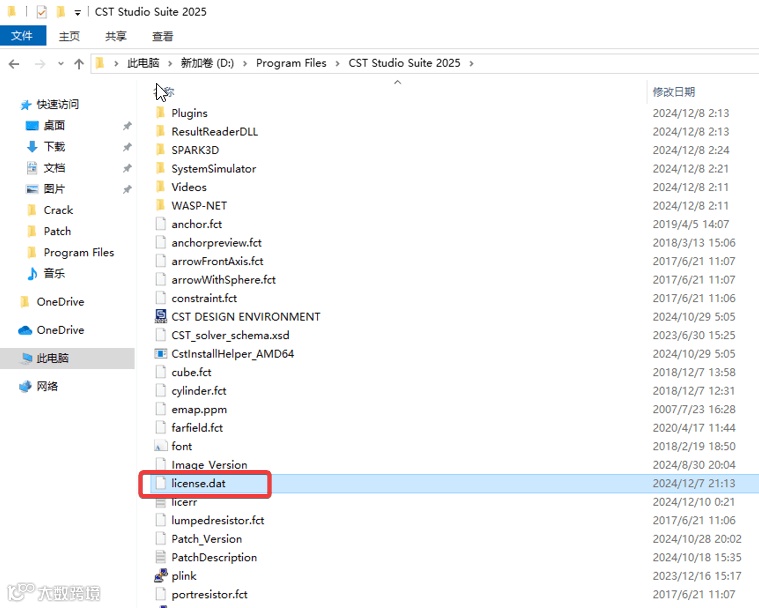Viewport: 759px width, 608px height.
Task: Click the plink program icon
Action: click(x=161, y=576)
